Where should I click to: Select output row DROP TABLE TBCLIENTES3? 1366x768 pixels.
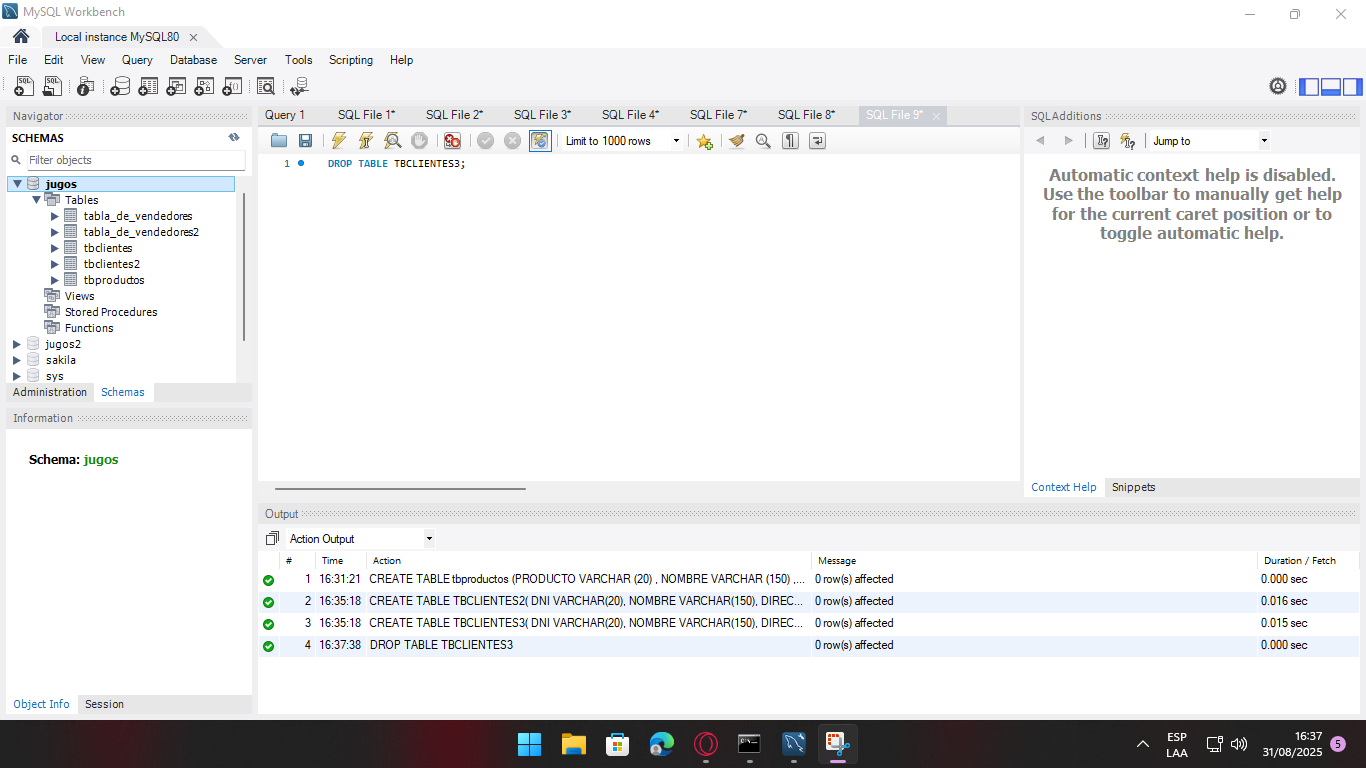click(x=808, y=645)
